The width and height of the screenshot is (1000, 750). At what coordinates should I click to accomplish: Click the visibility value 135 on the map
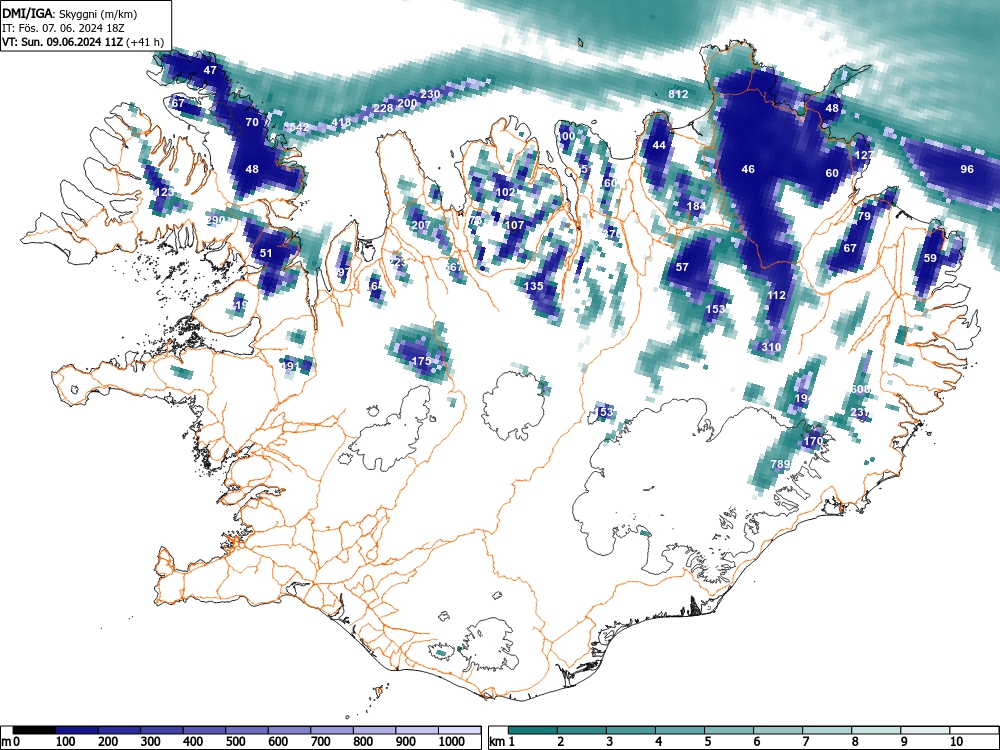533,286
